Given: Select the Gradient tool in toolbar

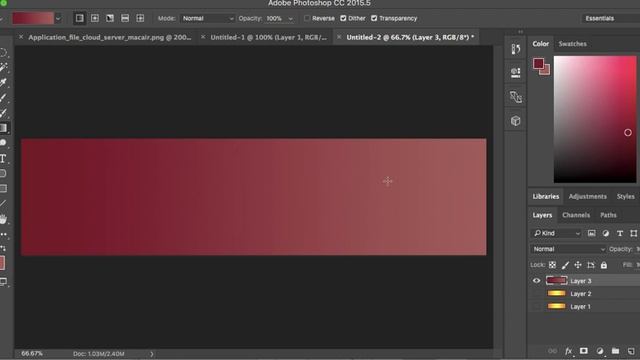Looking at the screenshot, I should click(3, 128).
